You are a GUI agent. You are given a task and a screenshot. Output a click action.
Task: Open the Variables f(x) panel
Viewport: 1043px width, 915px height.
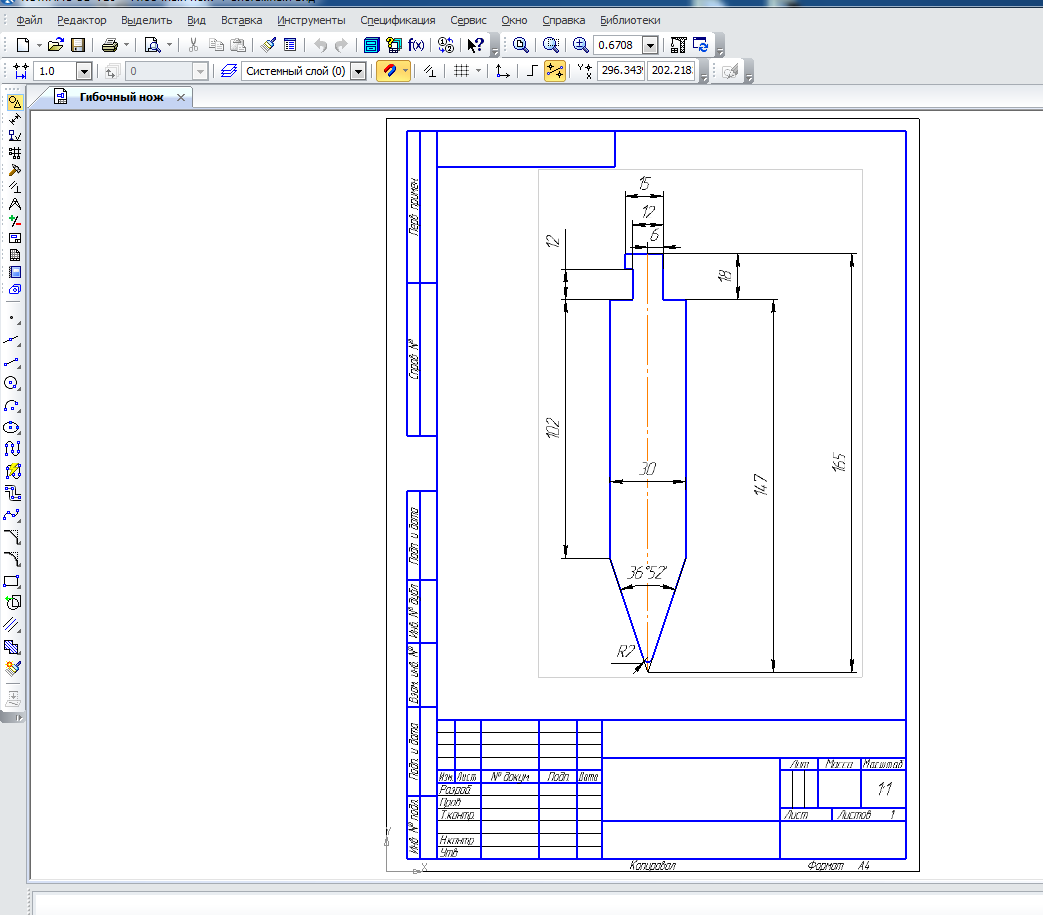point(416,45)
